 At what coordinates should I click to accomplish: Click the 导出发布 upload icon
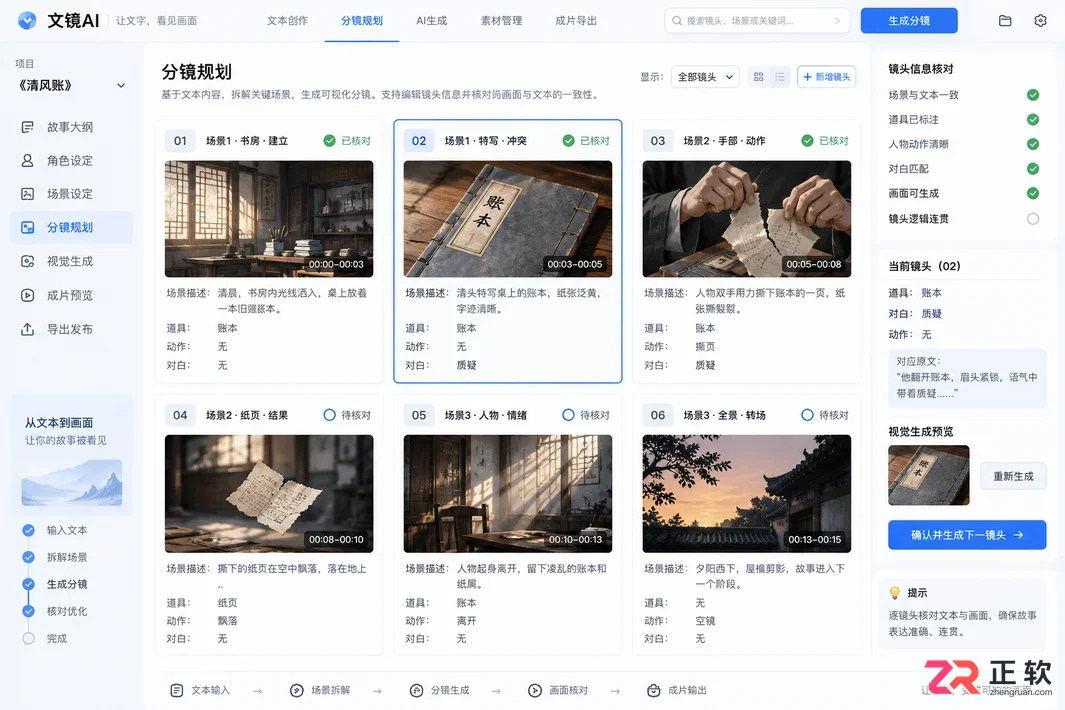coord(27,329)
